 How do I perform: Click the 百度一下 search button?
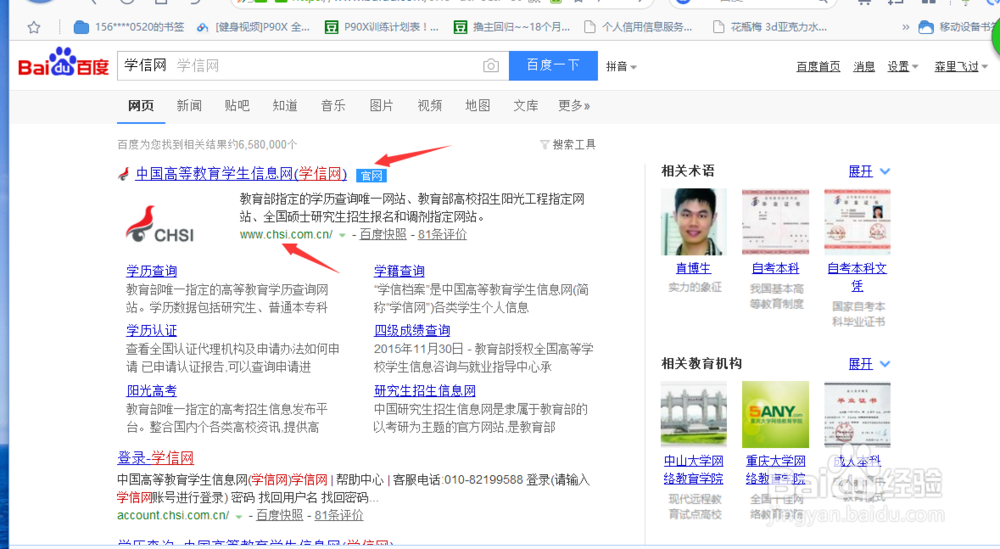553,66
